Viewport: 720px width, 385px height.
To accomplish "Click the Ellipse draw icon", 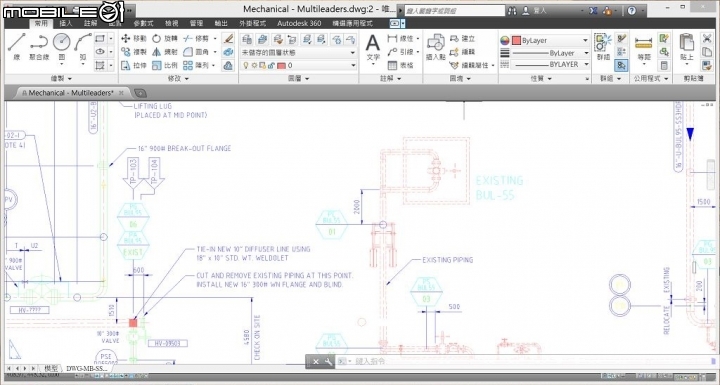I will coord(100,52).
